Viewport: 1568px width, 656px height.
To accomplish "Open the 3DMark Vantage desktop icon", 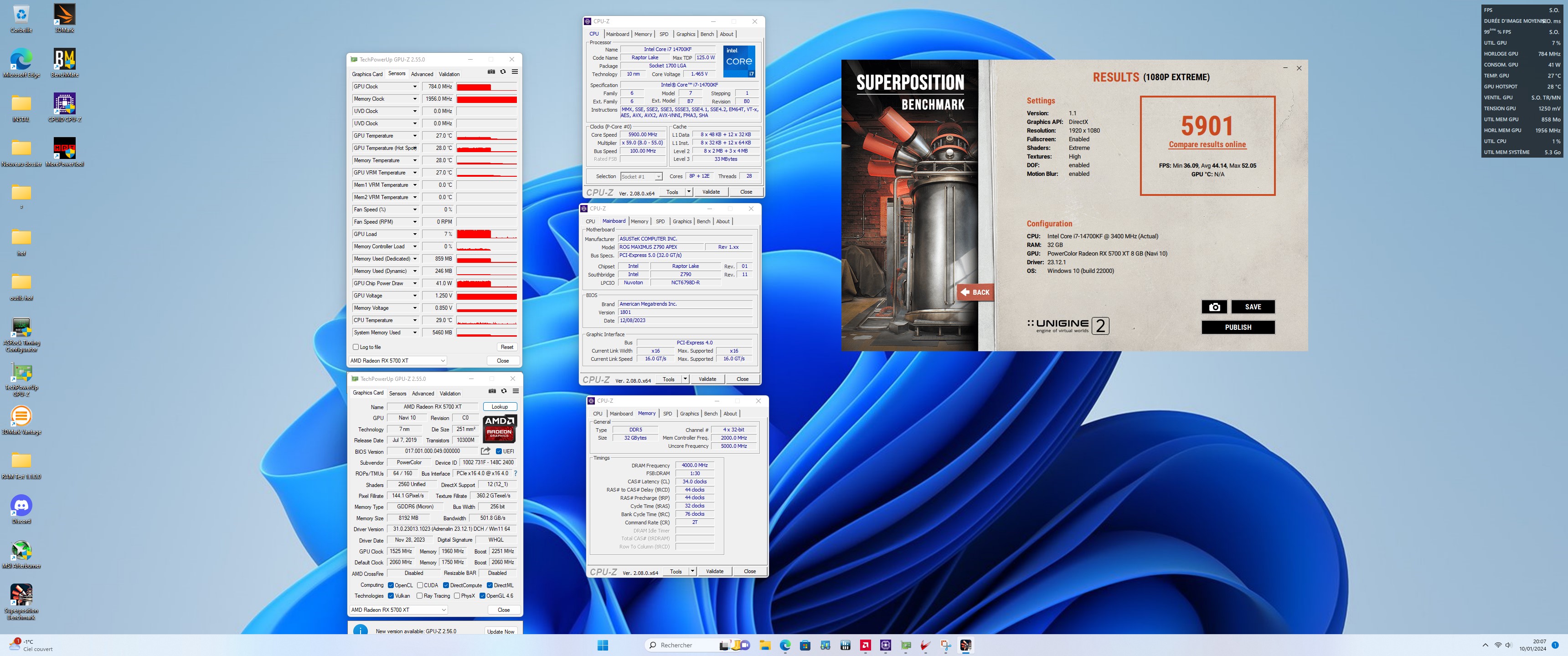I will [21, 420].
